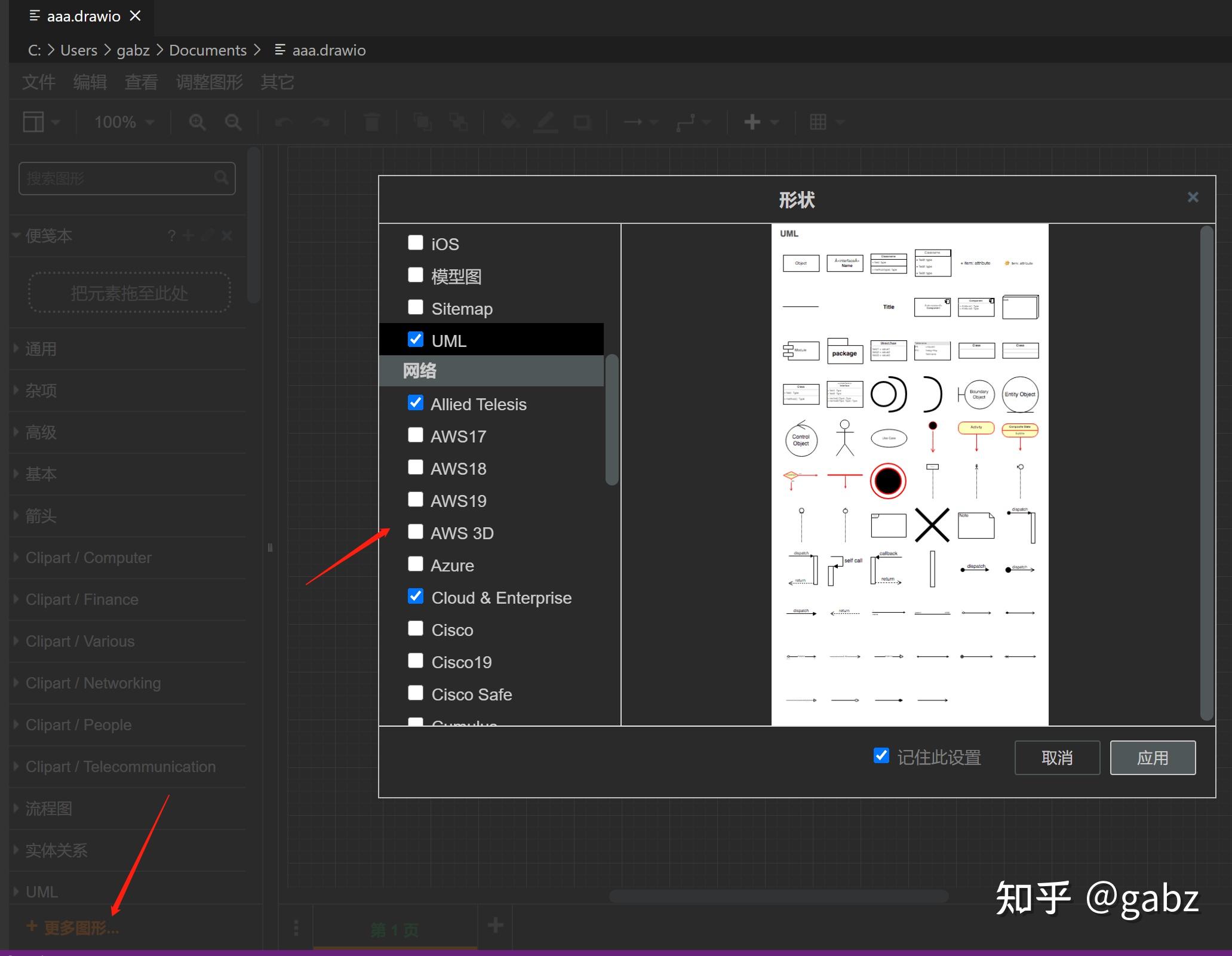1232x956 pixels.
Task: Open the 调整图形 menu
Action: 208,82
